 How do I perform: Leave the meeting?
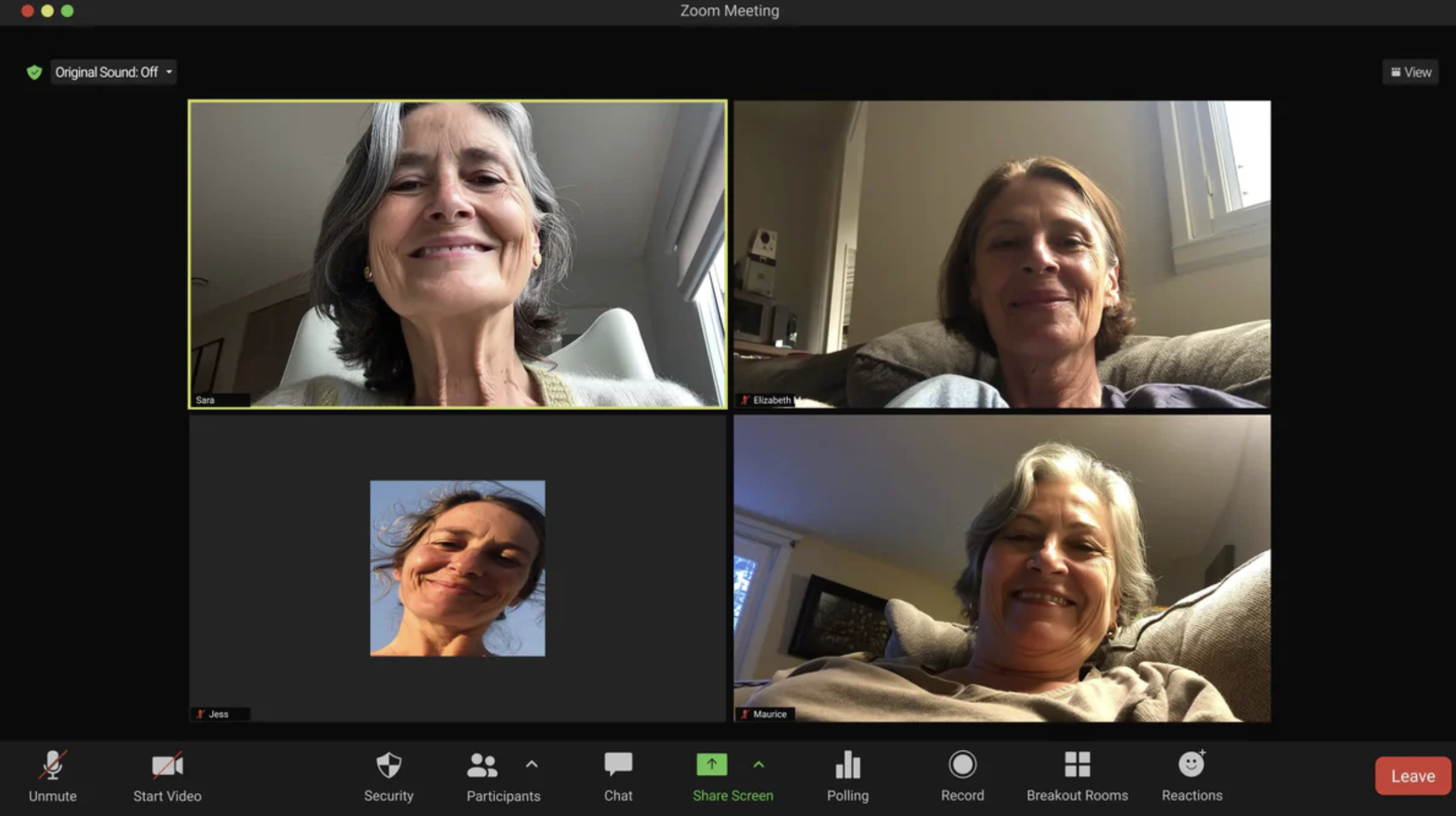click(x=1412, y=776)
